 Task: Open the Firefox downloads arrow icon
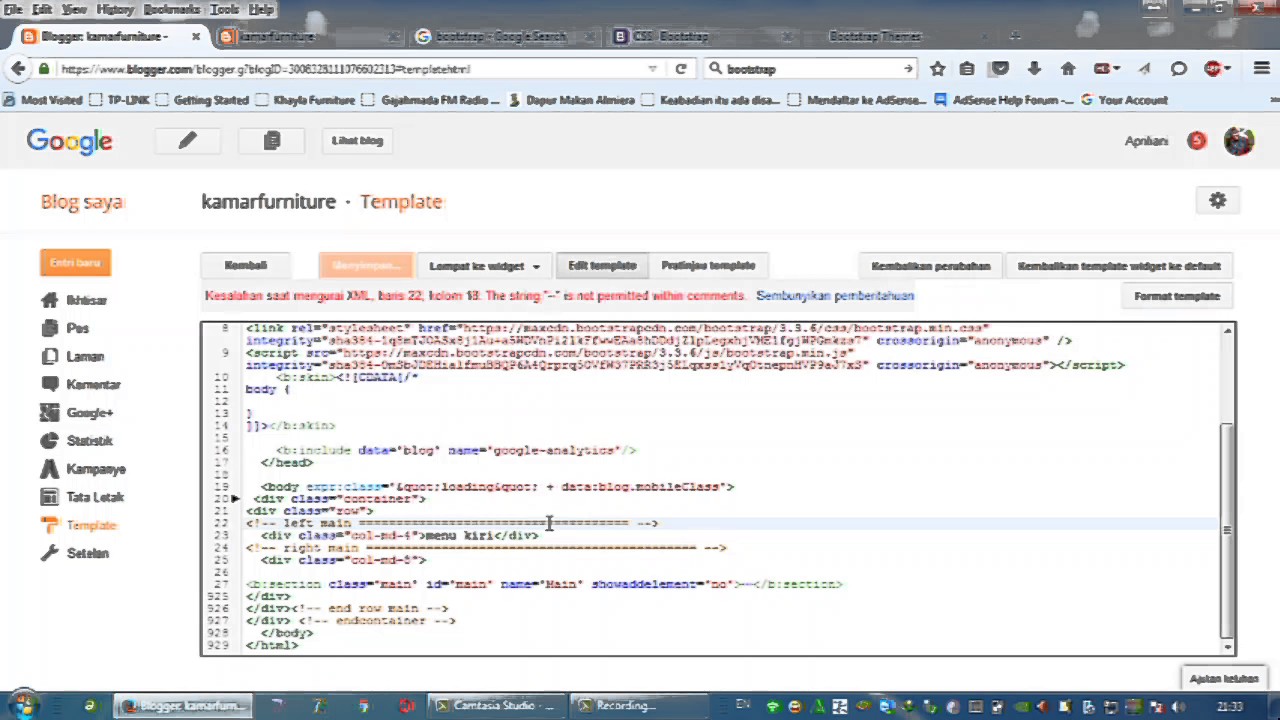[x=1034, y=69]
